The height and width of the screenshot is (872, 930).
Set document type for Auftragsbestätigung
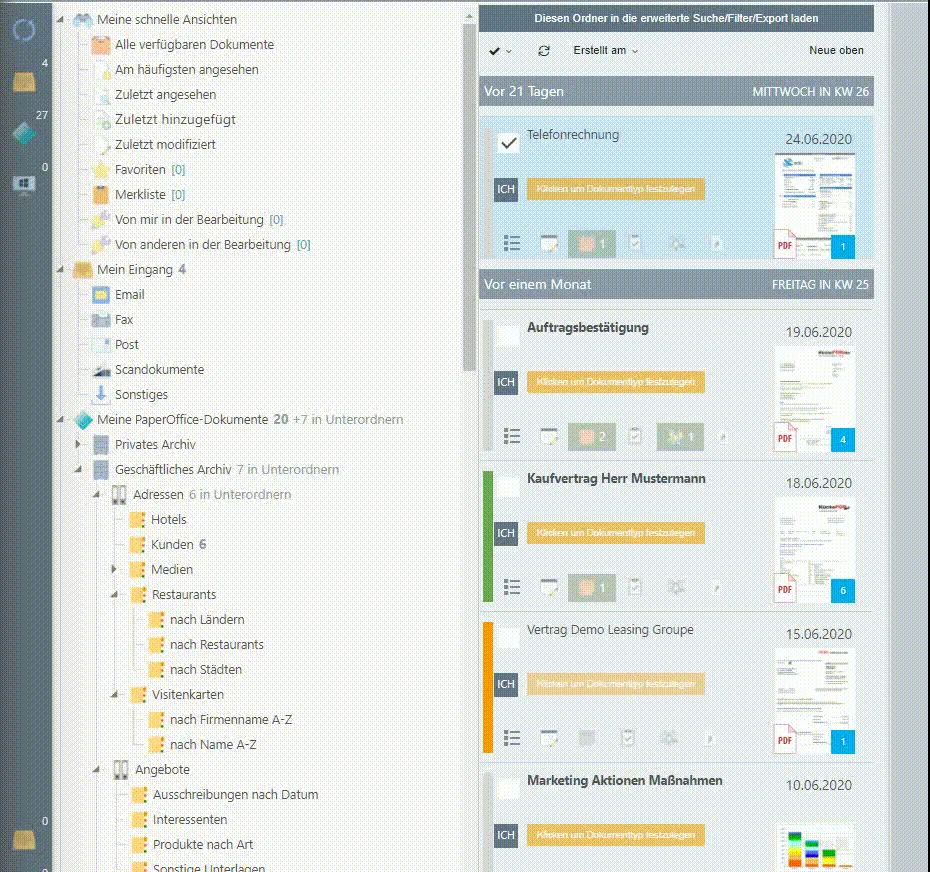coord(616,382)
